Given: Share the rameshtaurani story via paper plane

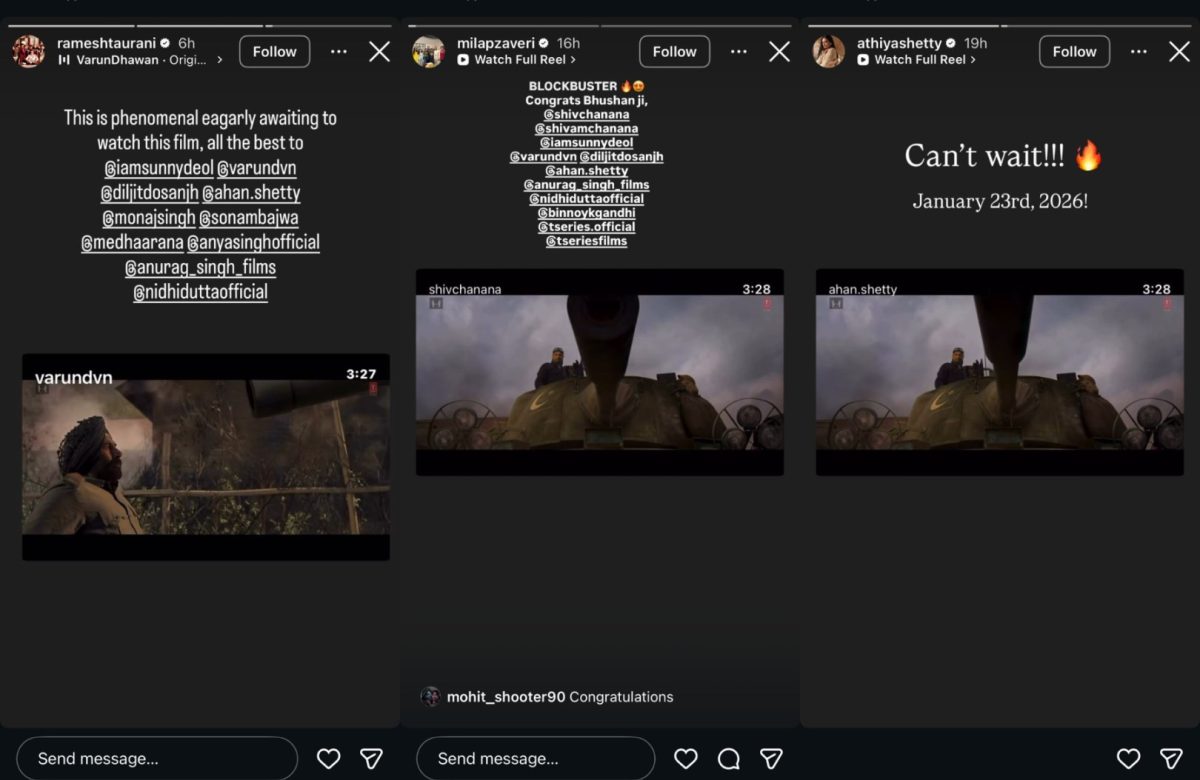Looking at the screenshot, I should point(371,759).
